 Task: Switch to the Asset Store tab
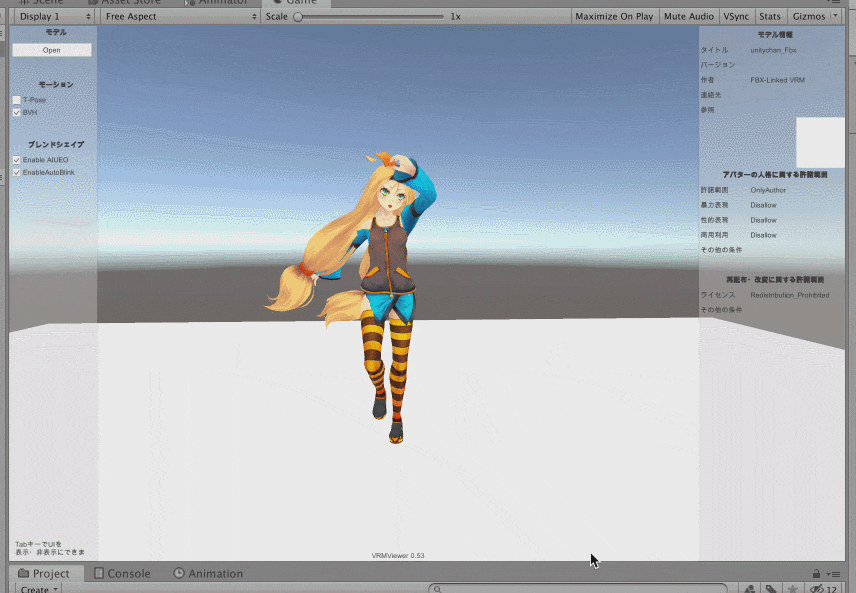click(126, 3)
